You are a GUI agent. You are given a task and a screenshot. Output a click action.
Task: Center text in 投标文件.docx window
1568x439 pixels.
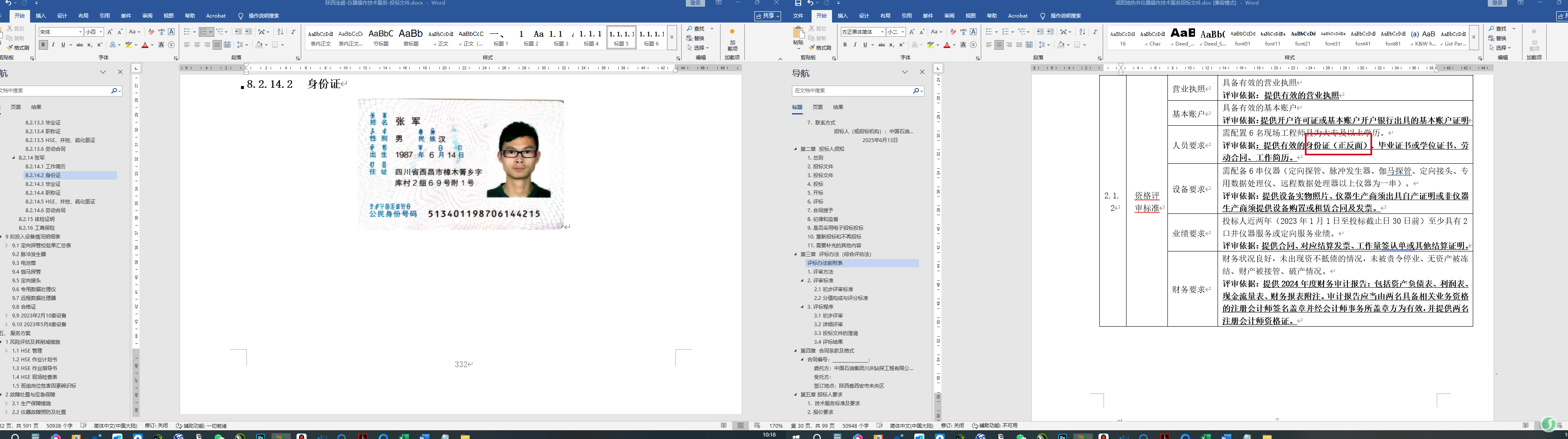pos(197,44)
